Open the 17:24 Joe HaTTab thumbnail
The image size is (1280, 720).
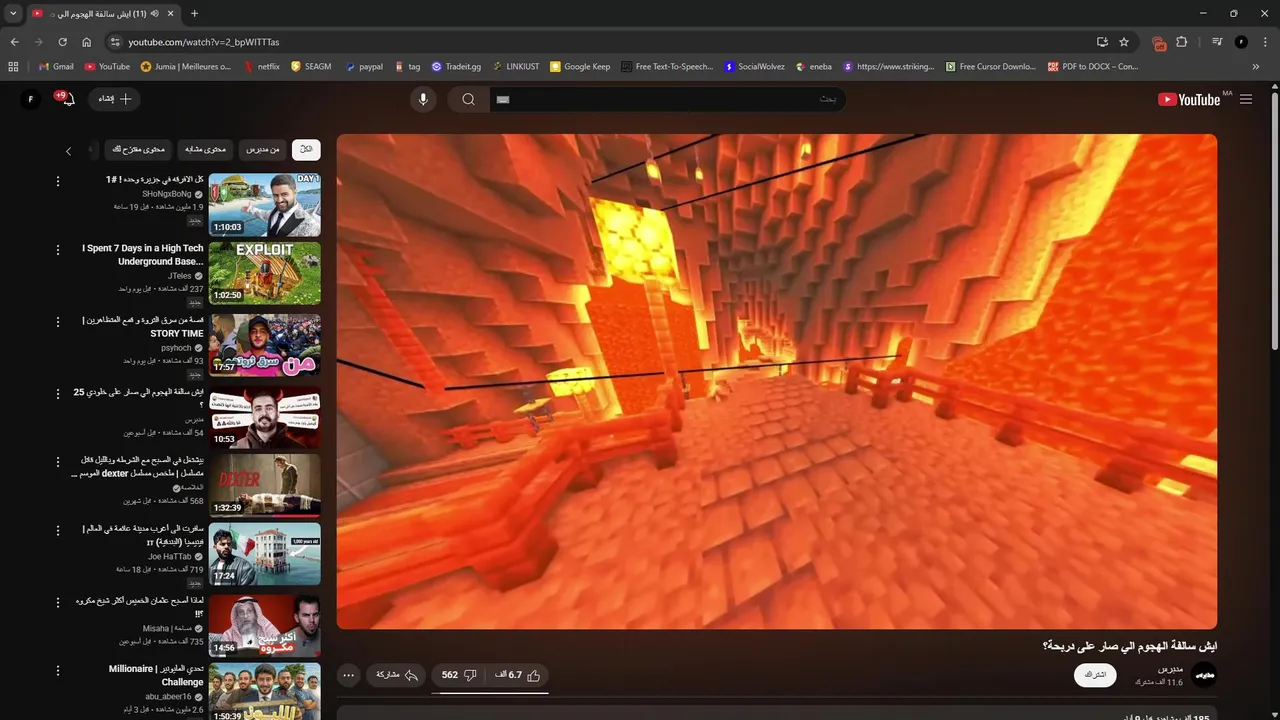[265, 553]
